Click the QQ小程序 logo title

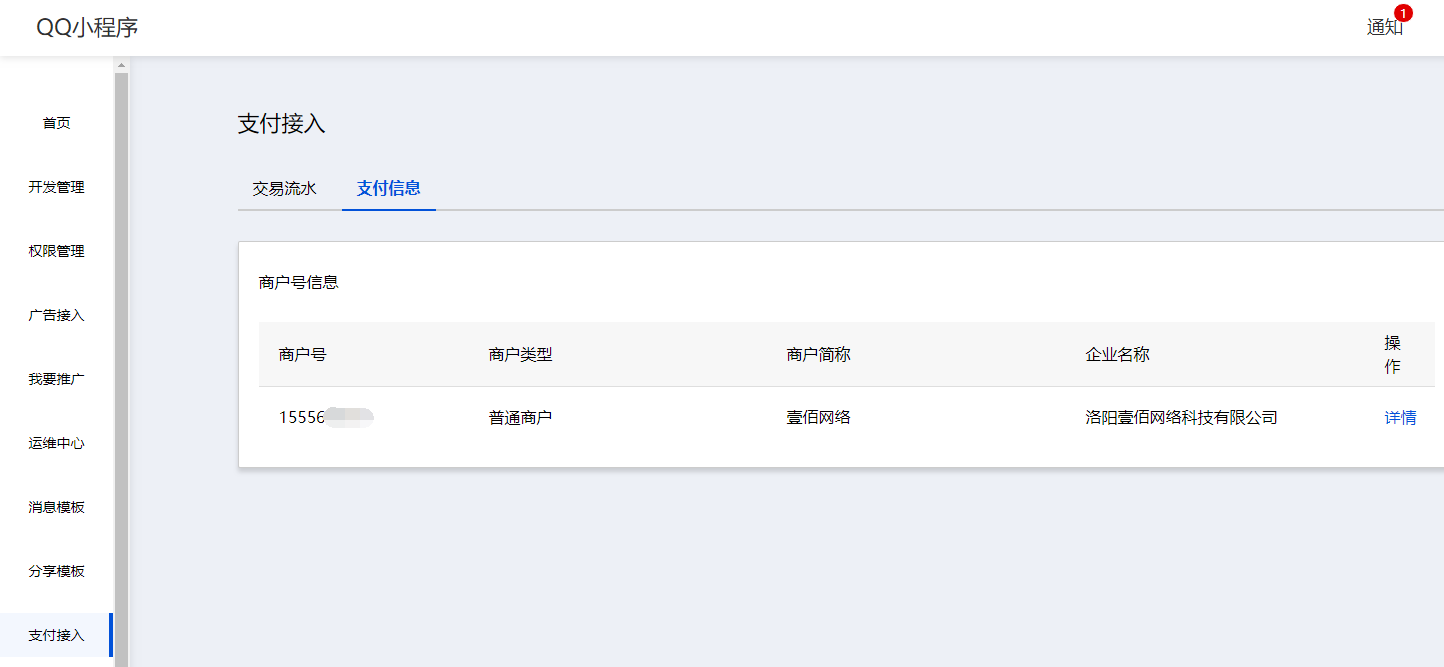(x=87, y=28)
